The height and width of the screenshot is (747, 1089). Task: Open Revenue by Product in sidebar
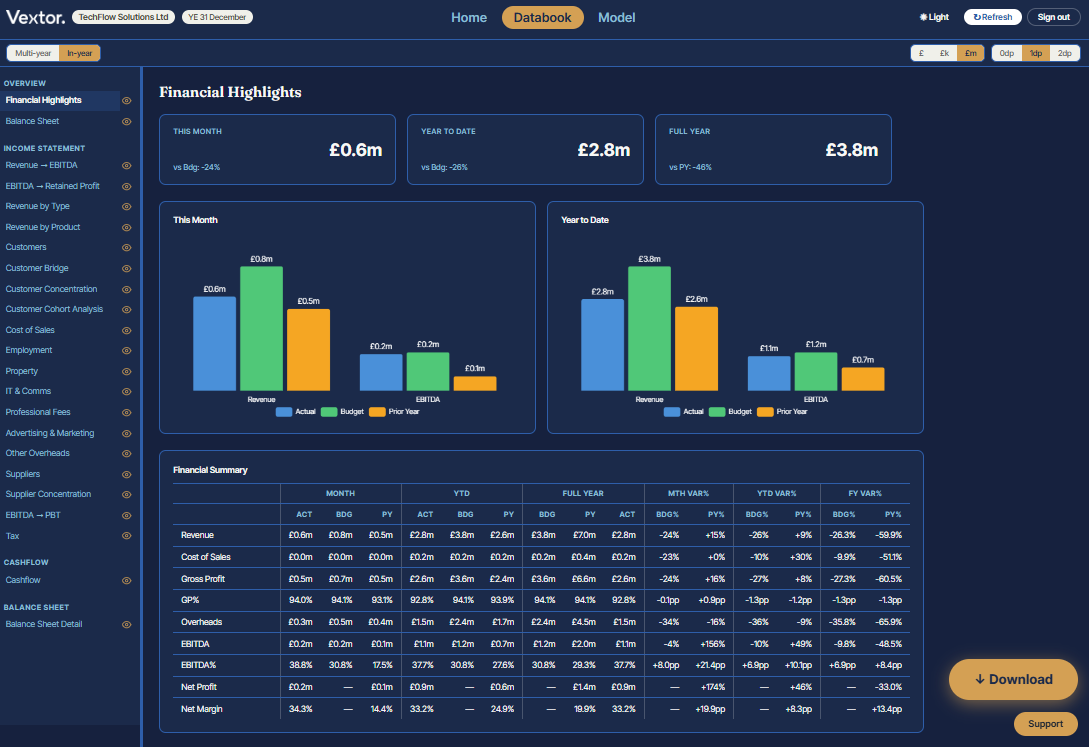pyautogui.click(x=43, y=227)
